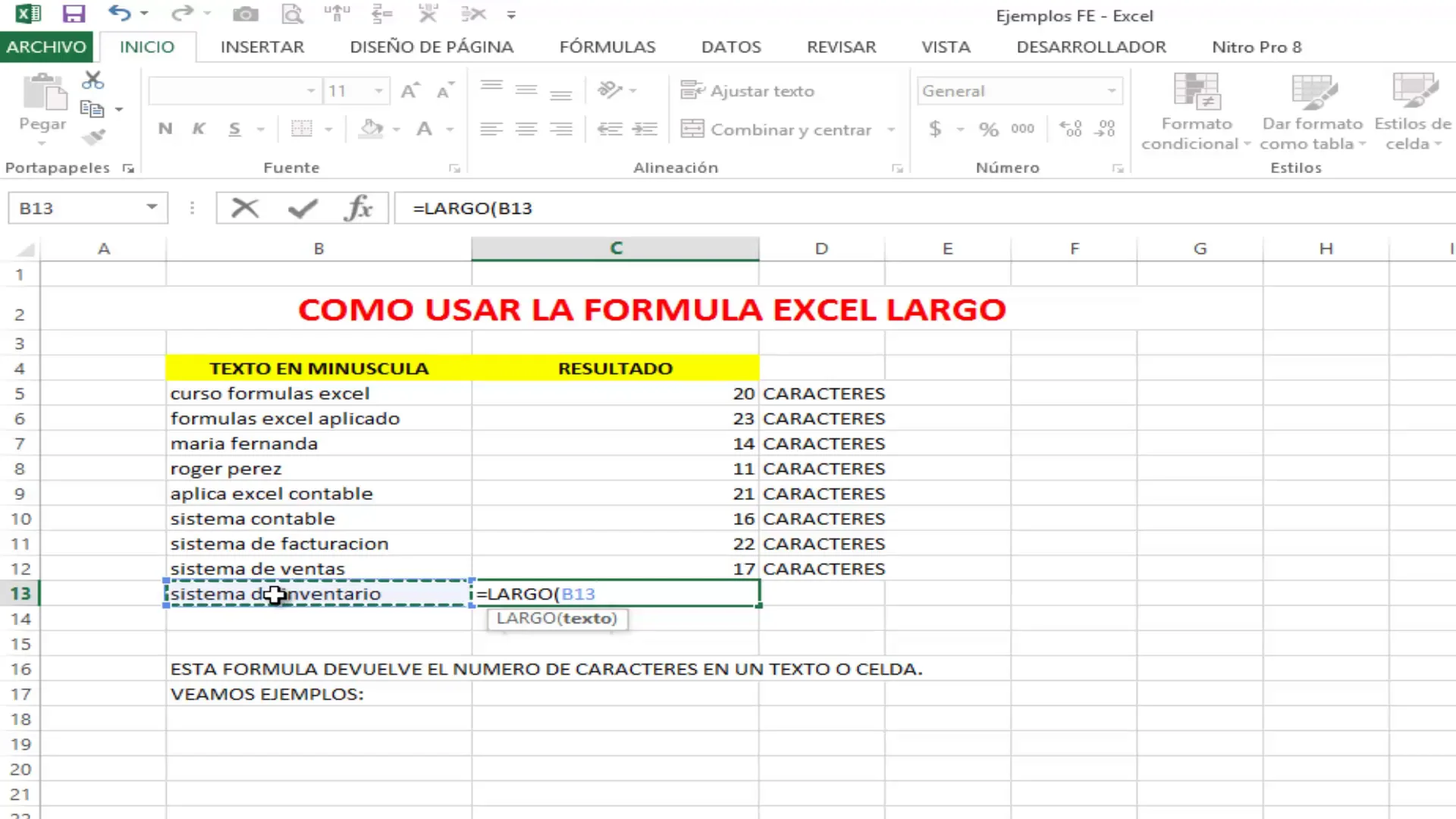Switch to DATOS tab
The image size is (1456, 819).
click(731, 47)
